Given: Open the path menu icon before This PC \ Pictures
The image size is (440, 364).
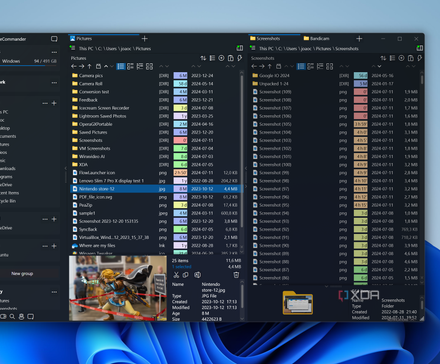Looking at the screenshot, I should (72, 48).
